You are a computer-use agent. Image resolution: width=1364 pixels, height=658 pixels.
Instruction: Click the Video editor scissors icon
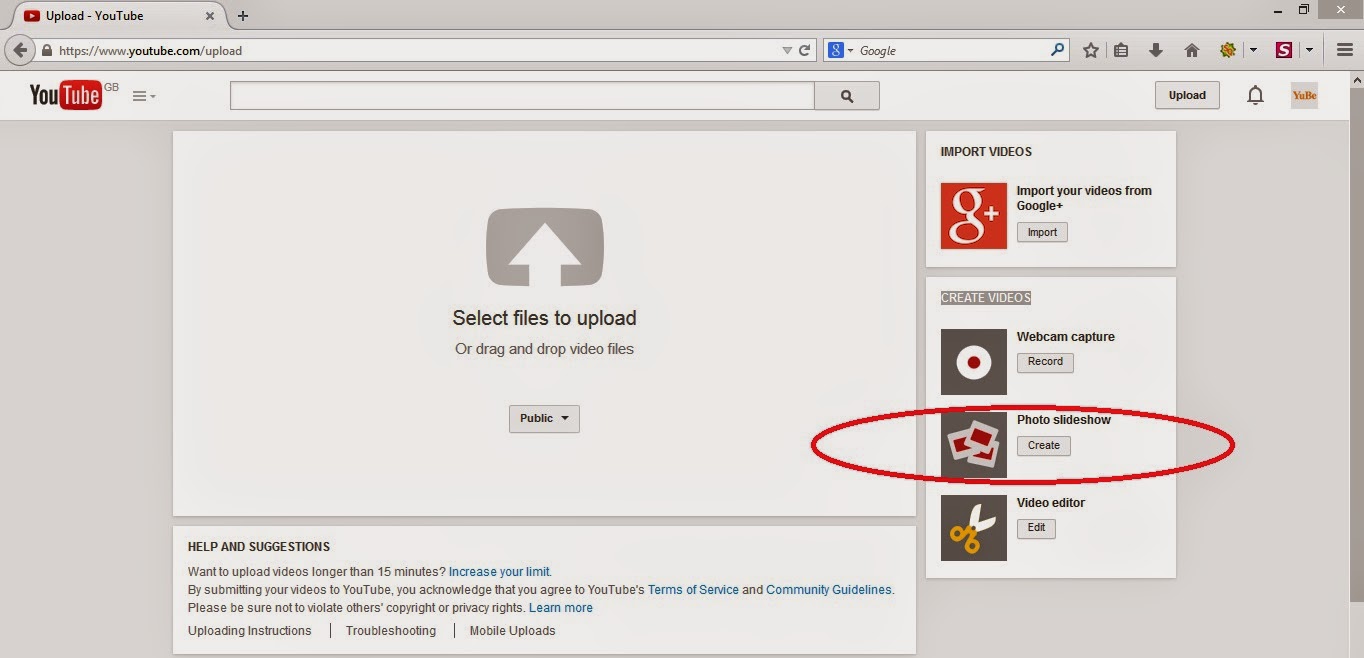click(x=973, y=528)
